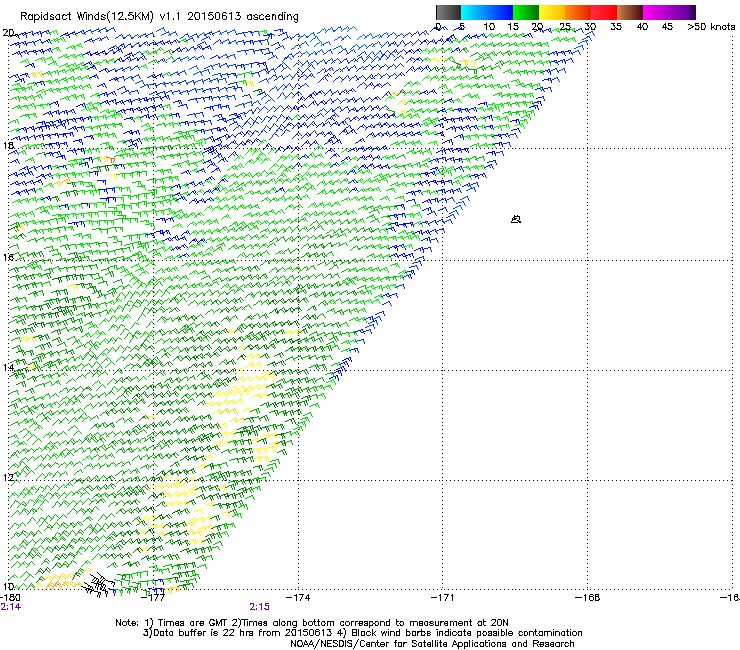Click the '>50 knots' legend label
The image size is (740, 650).
click(711, 27)
